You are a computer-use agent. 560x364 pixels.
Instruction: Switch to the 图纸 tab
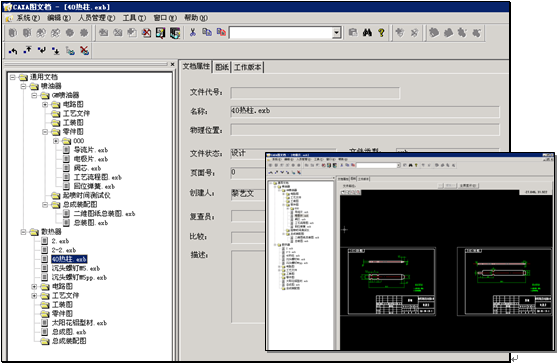click(222, 67)
